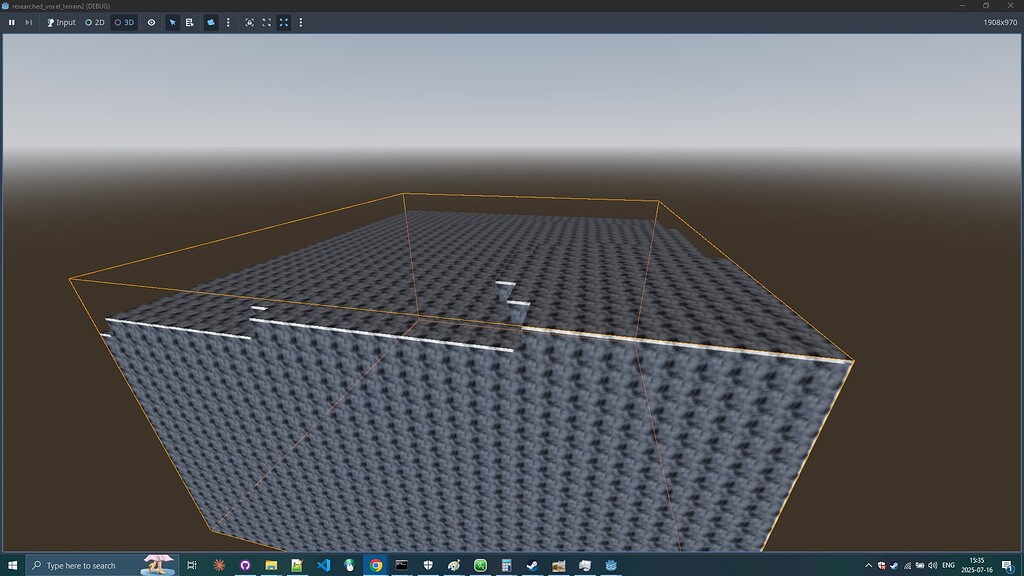Toggle the Input suspend mode

pos(62,22)
